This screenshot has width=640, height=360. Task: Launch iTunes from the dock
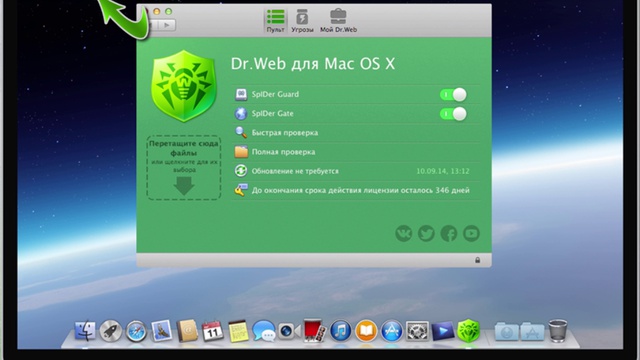[x=340, y=331]
